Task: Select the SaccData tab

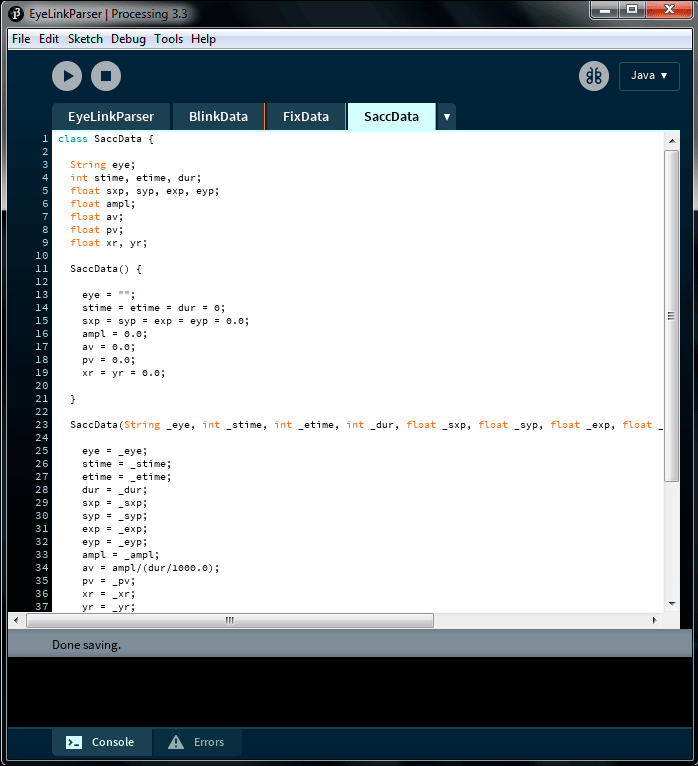Action: 391,117
